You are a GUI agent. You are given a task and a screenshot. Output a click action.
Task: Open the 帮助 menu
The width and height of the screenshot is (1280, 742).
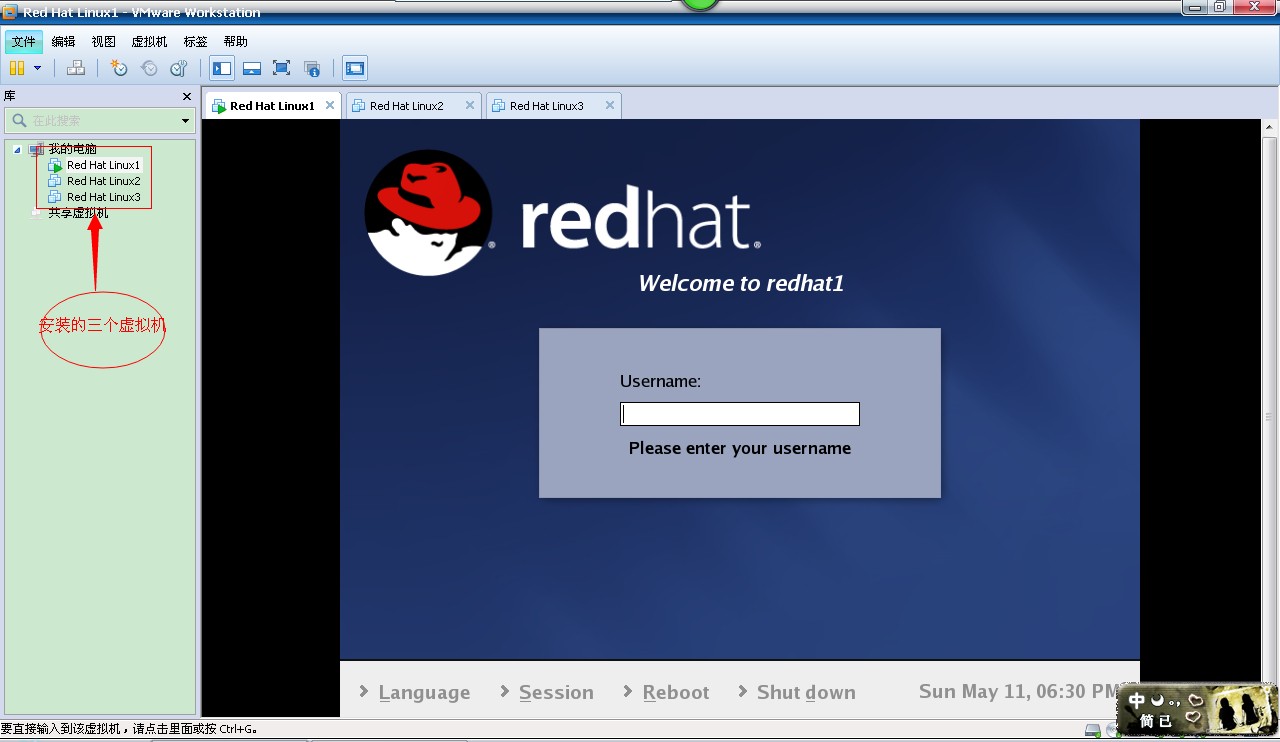coord(236,41)
